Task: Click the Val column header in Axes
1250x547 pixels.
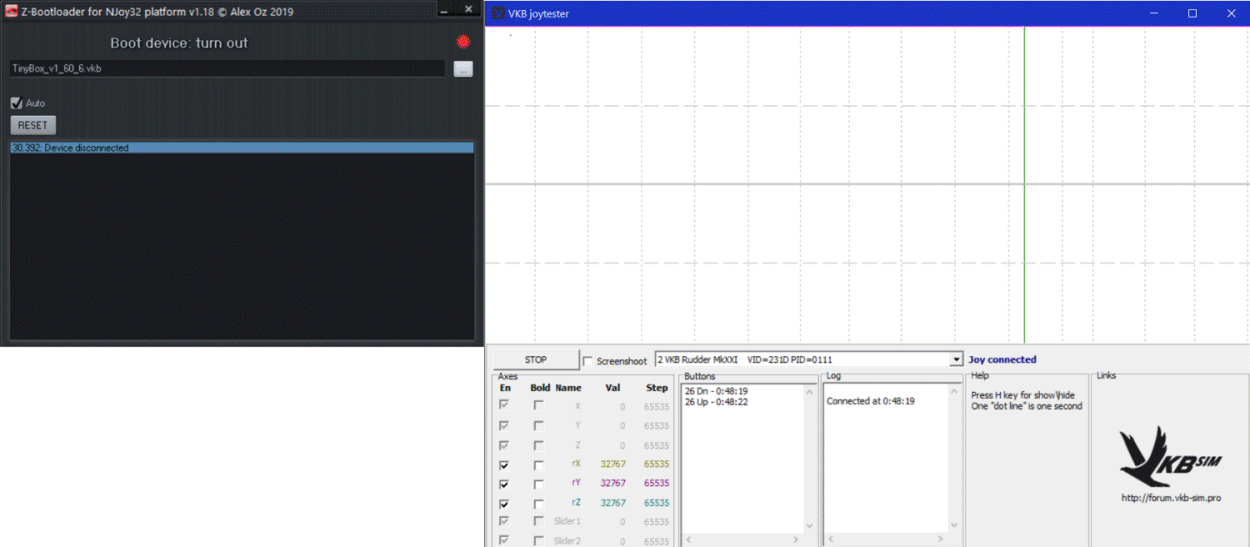Action: (613, 388)
